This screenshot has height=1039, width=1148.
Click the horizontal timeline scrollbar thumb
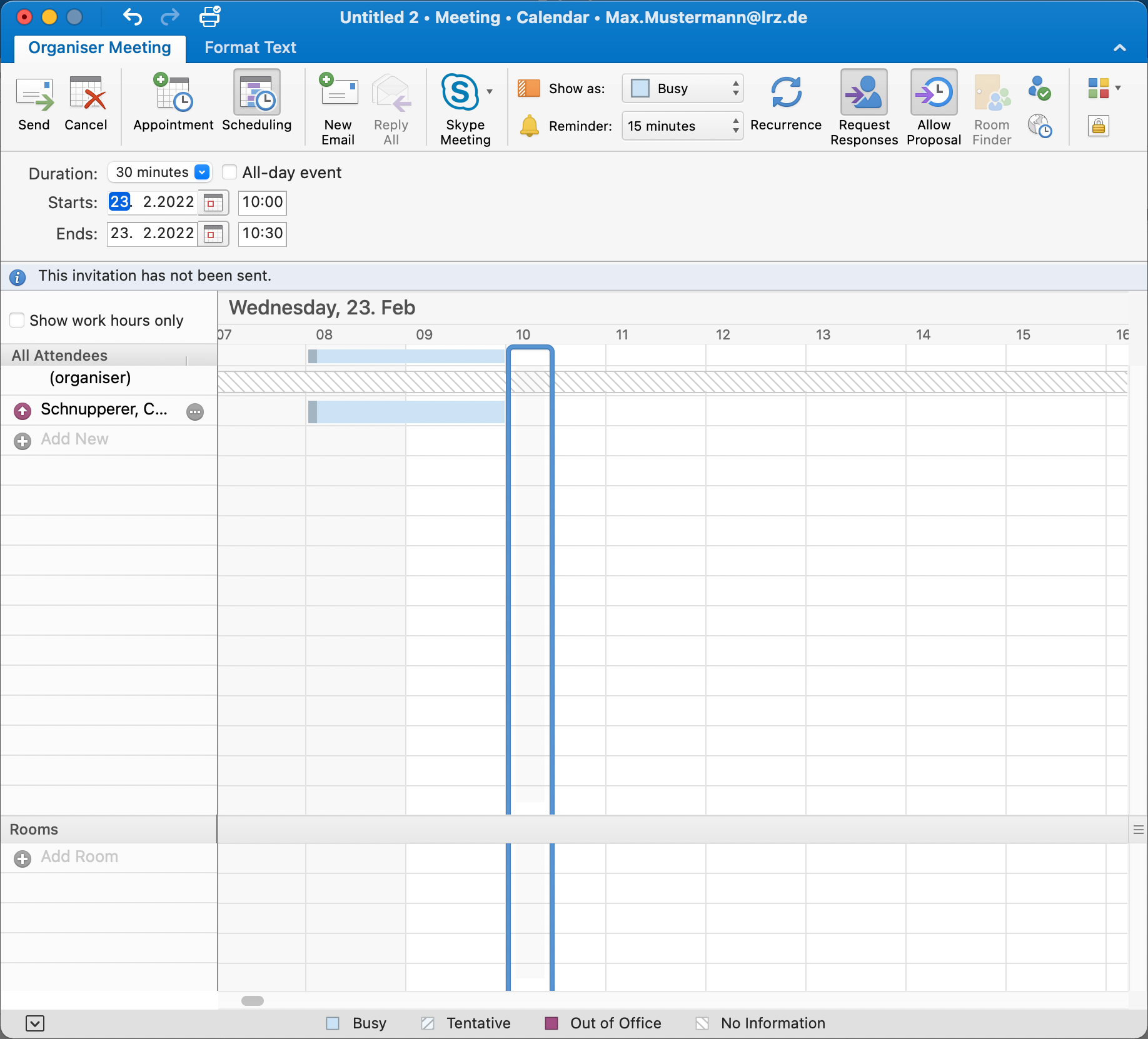pos(253,1001)
